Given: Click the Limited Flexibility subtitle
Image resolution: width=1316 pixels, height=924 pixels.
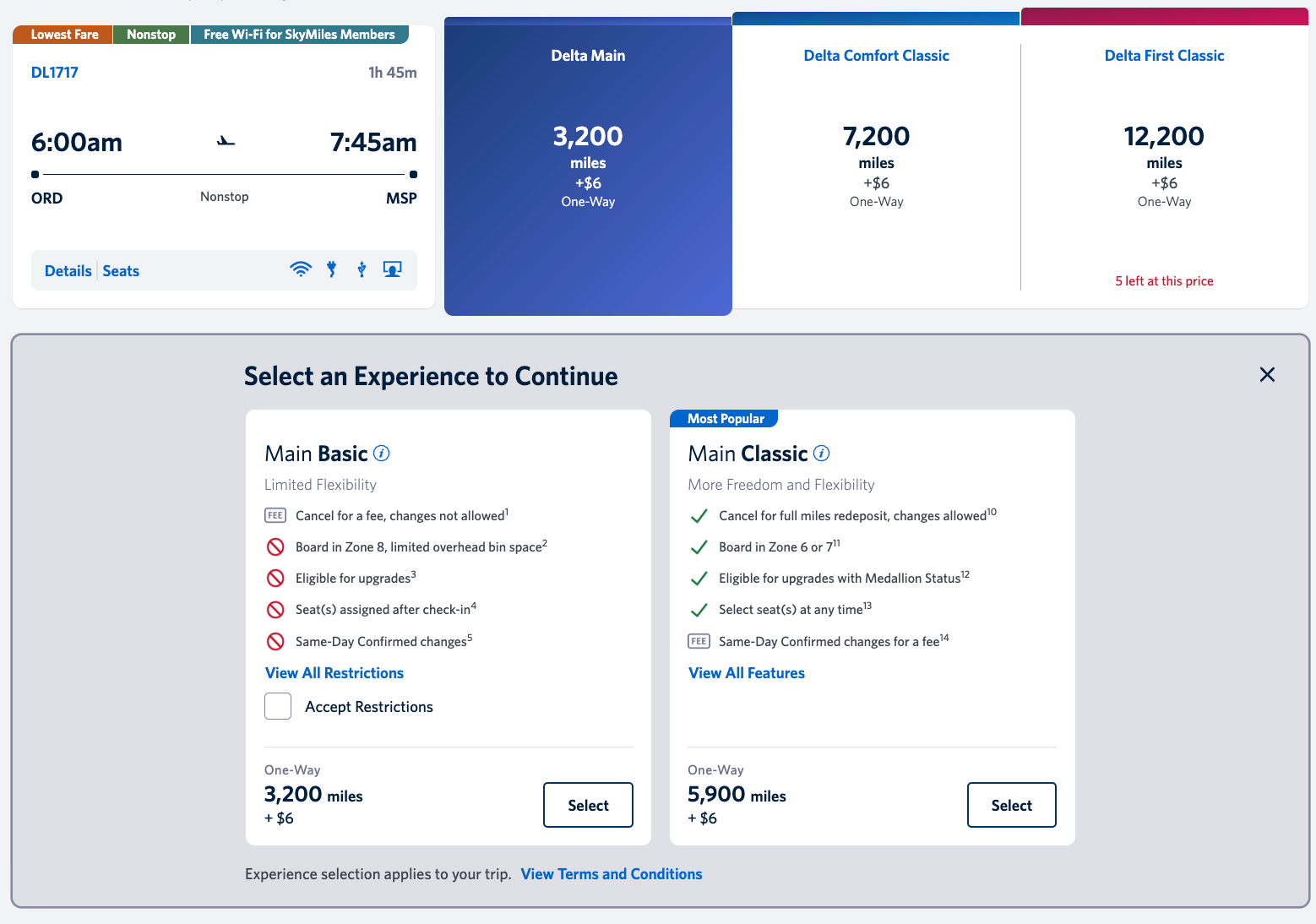Looking at the screenshot, I should tap(320, 485).
